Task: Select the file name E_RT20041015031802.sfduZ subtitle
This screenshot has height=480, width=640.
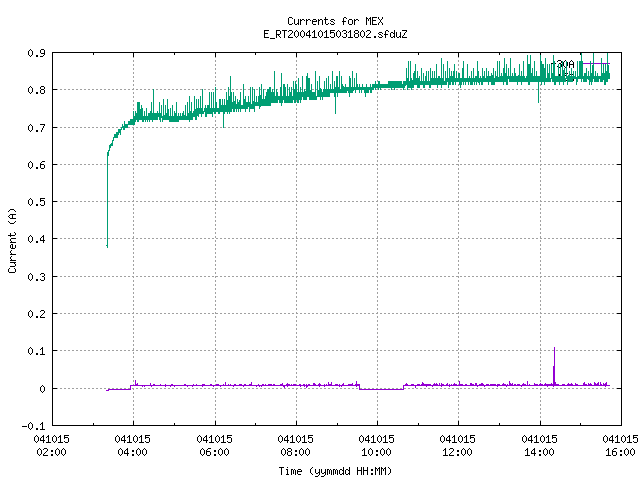Action: [335, 34]
